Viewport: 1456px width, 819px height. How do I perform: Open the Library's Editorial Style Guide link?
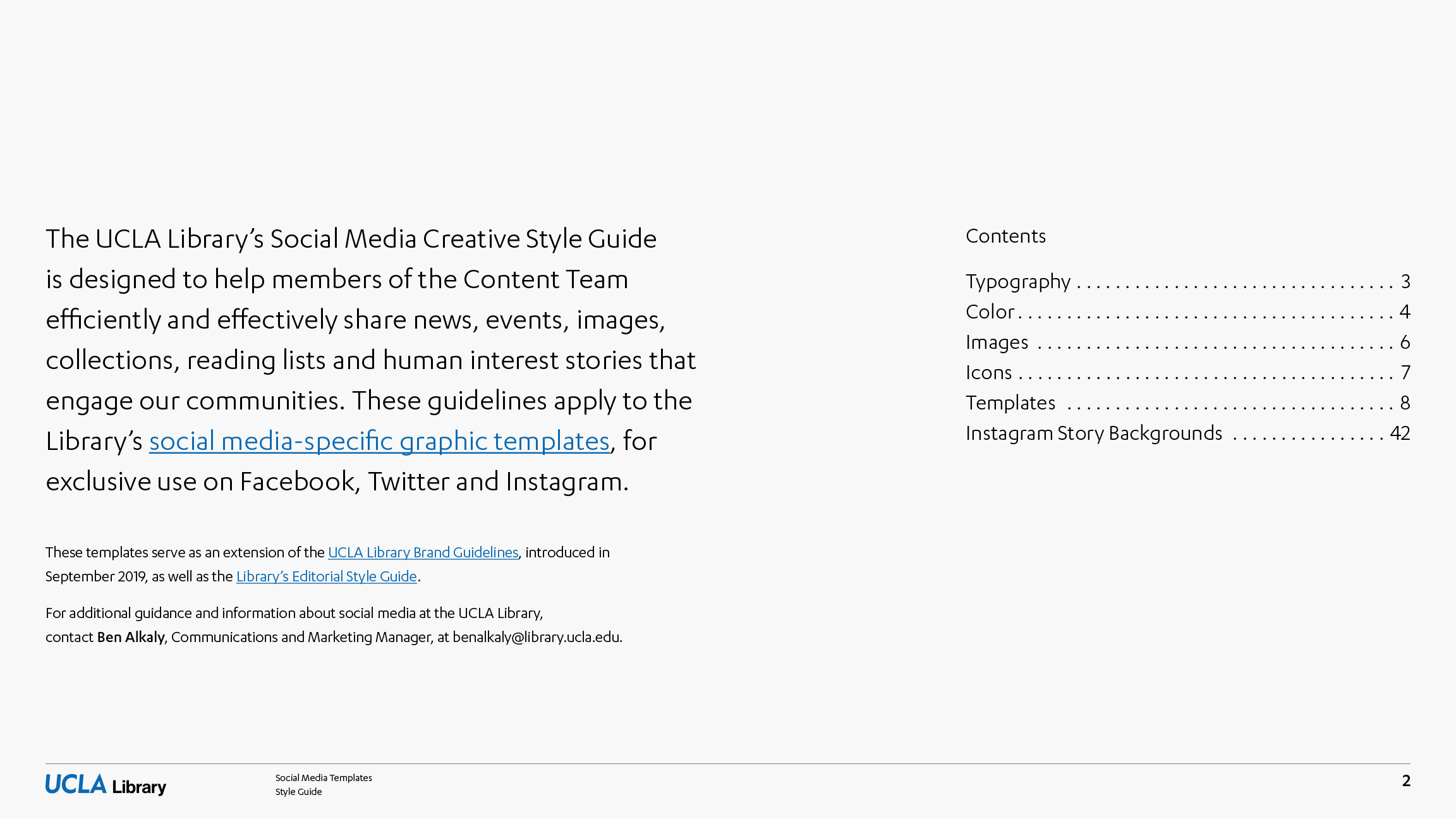click(x=326, y=576)
